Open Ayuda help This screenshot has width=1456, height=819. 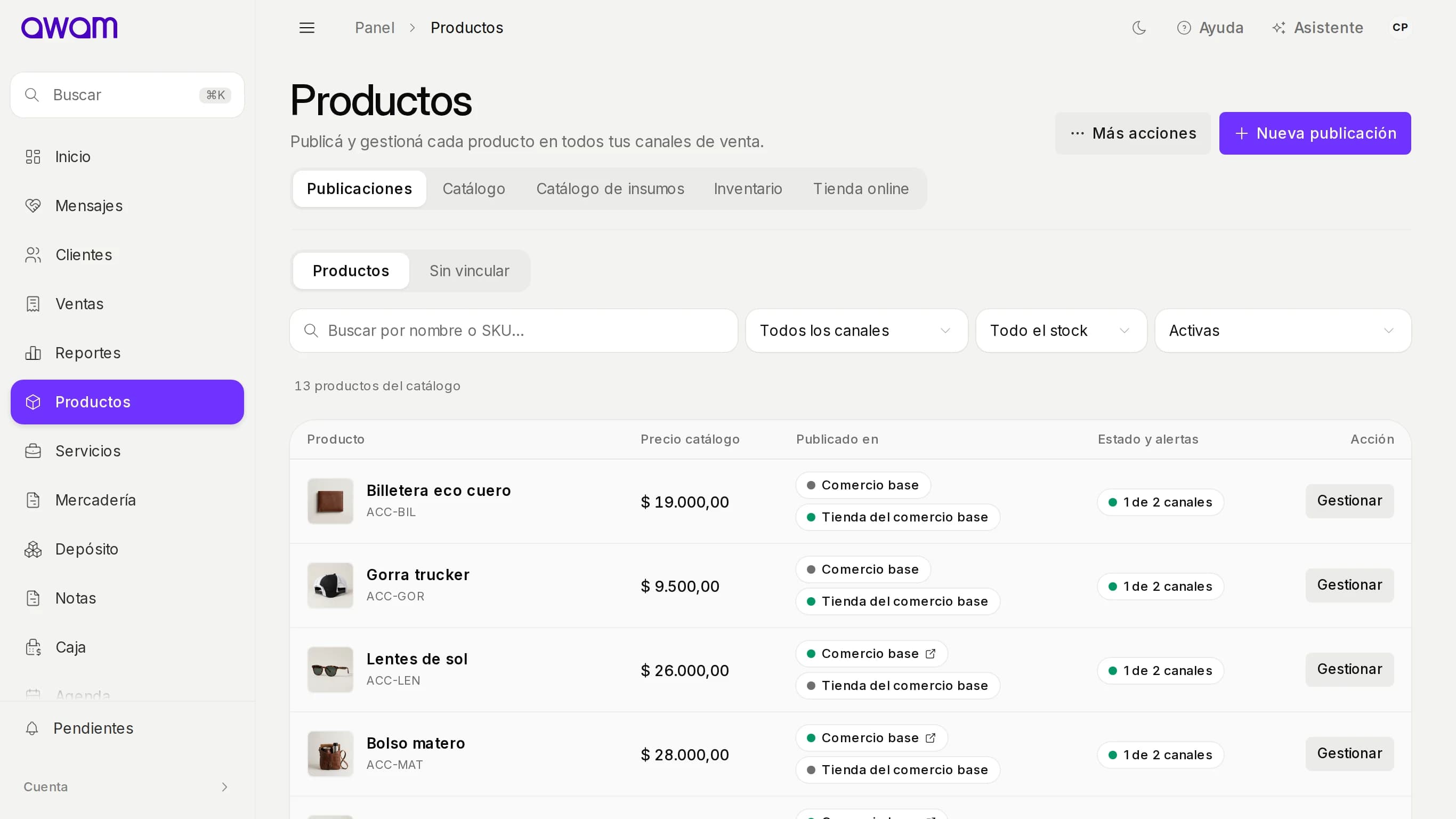(1210, 28)
